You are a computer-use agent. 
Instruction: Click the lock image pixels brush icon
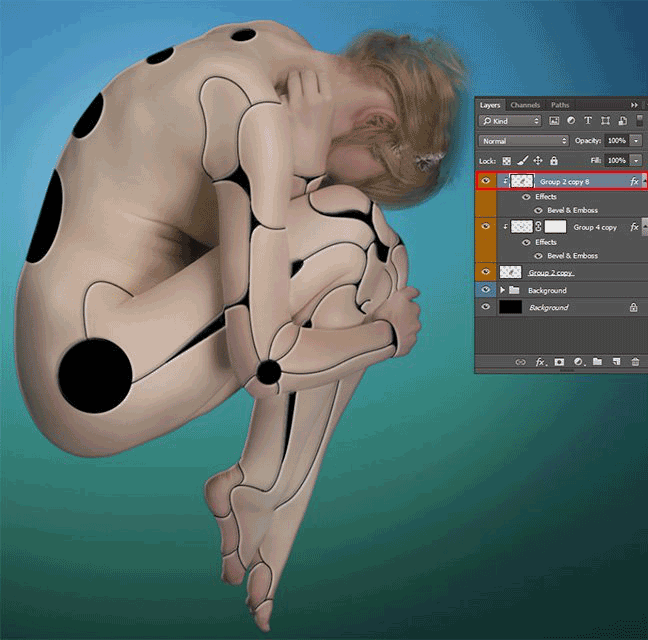[522, 160]
